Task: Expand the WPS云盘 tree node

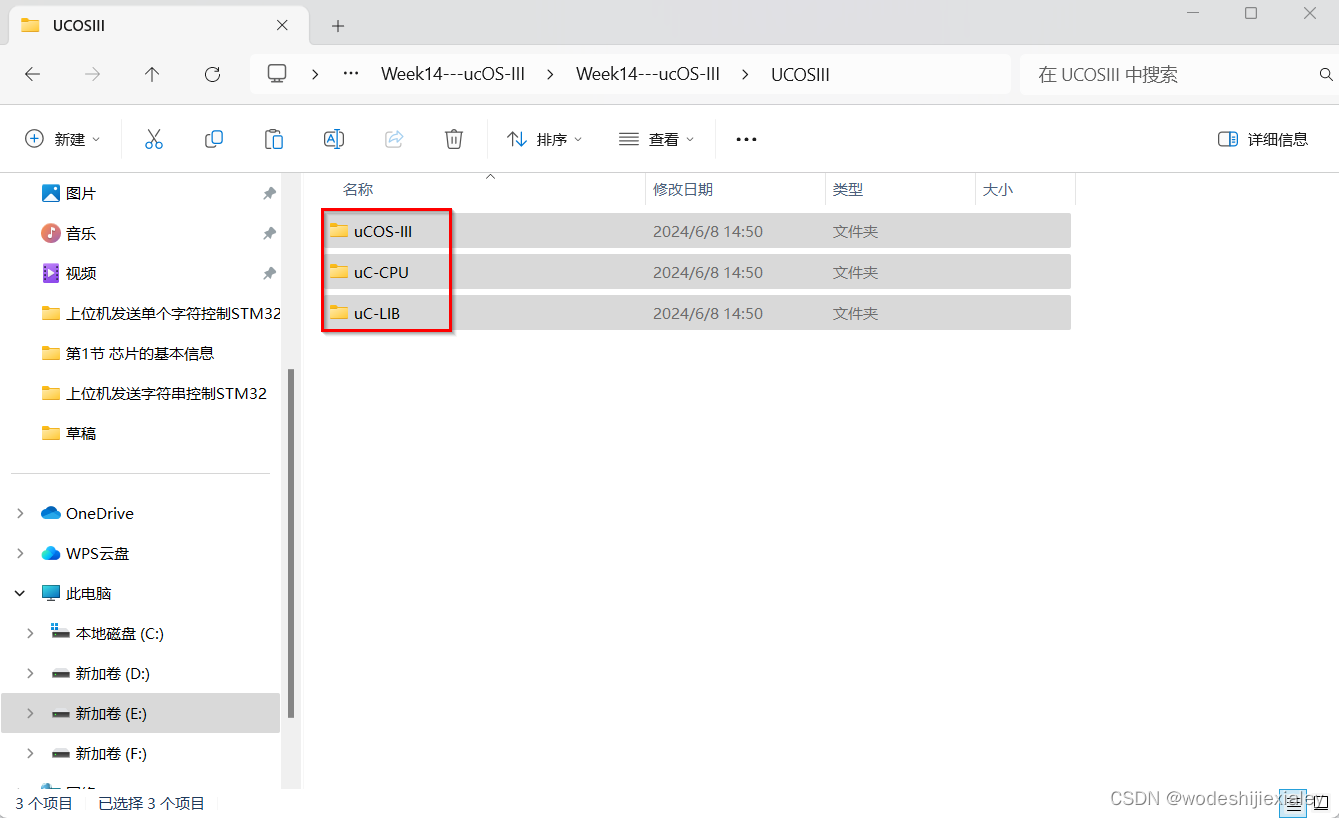Action: (x=20, y=553)
